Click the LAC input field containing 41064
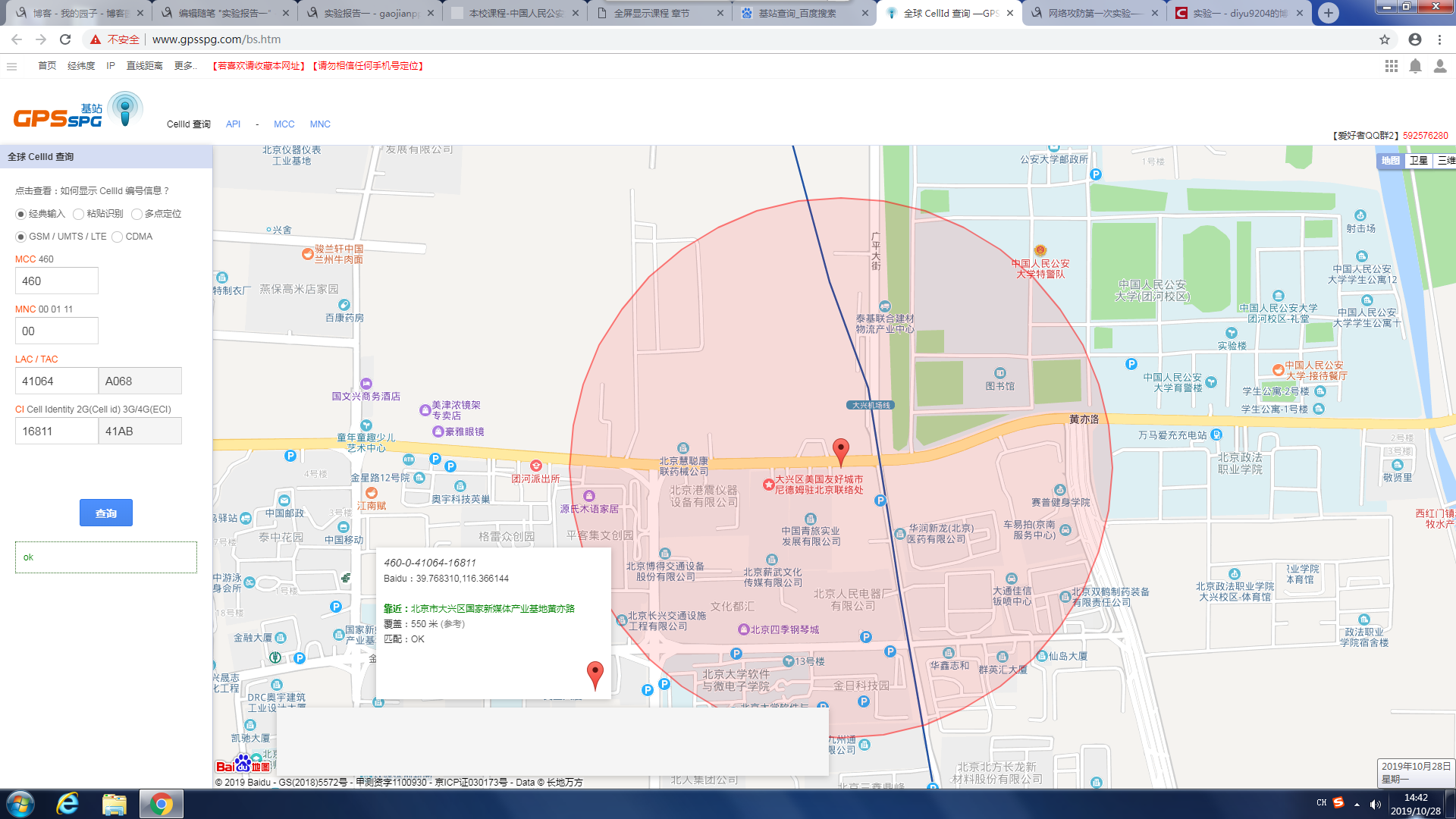Viewport: 1456px width, 819px height. click(56, 381)
